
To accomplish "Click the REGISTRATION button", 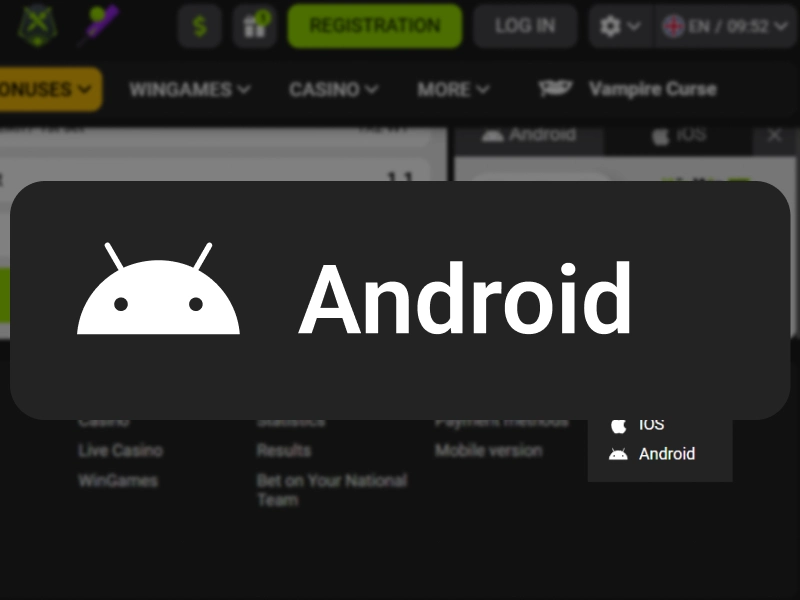I will click(374, 26).
